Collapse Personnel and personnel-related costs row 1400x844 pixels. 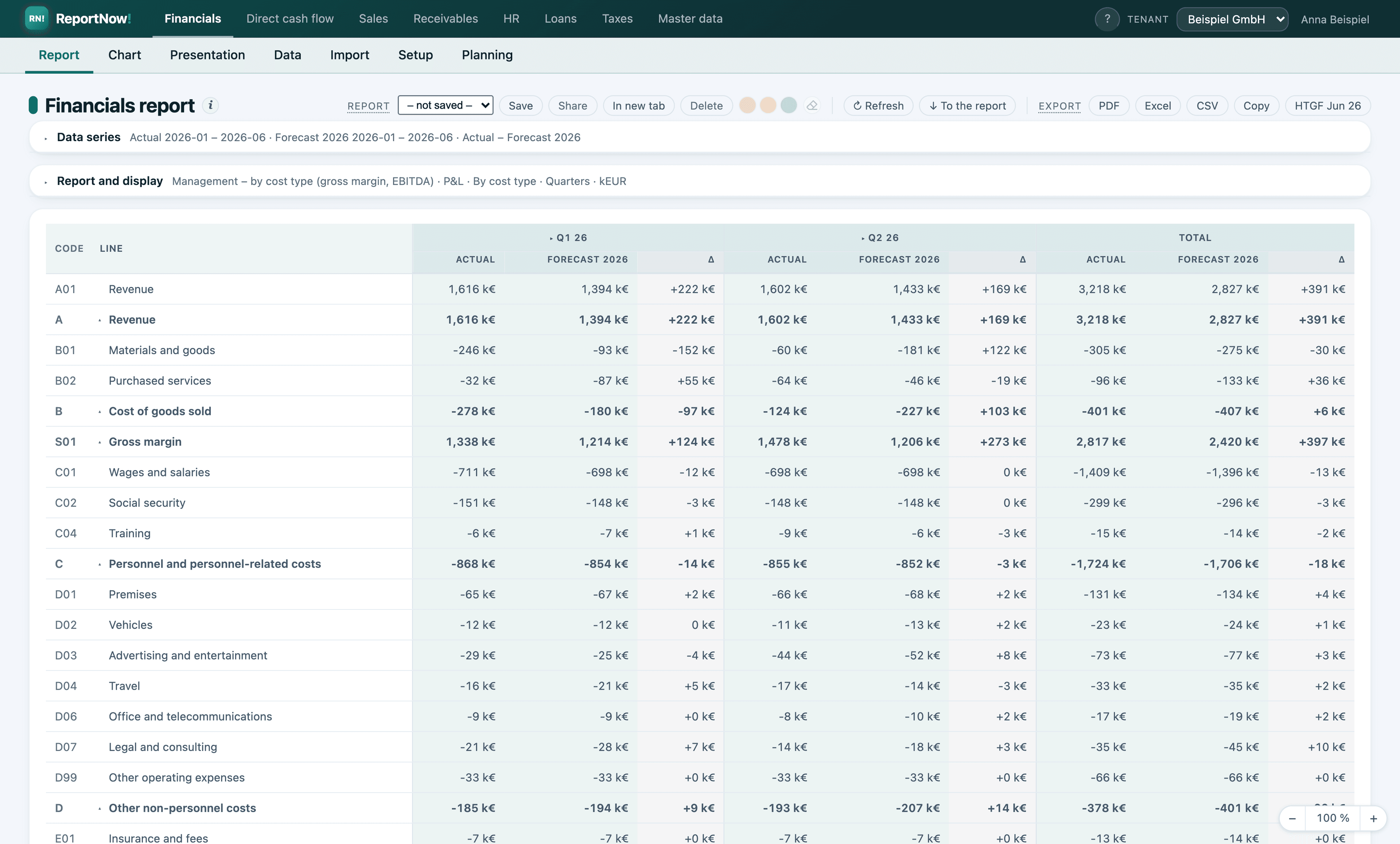(100, 564)
